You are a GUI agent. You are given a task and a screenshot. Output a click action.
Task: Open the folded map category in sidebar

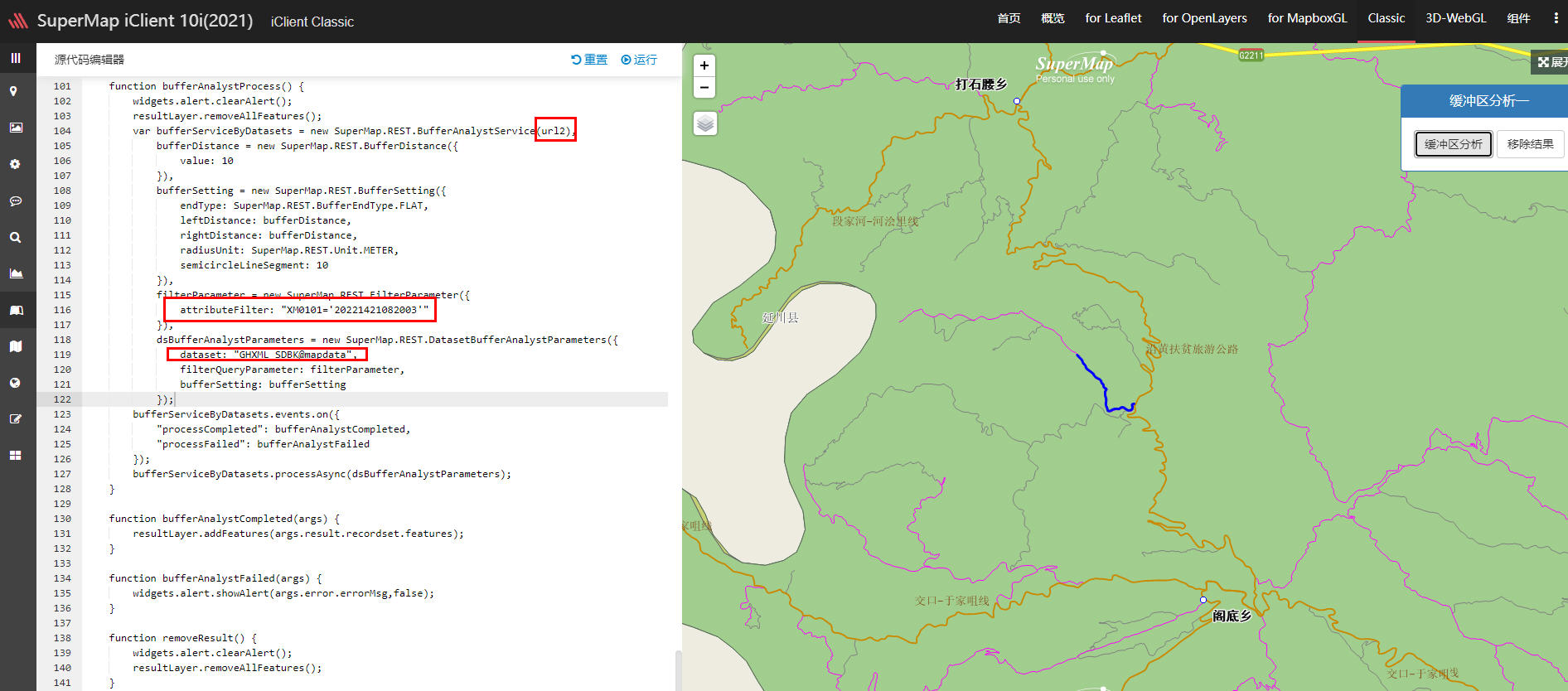(x=16, y=346)
